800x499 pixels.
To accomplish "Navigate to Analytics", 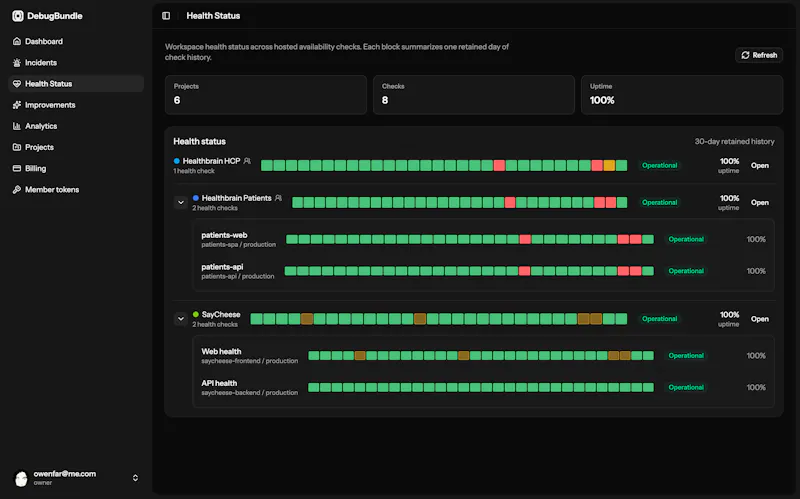I will click(x=76, y=126).
